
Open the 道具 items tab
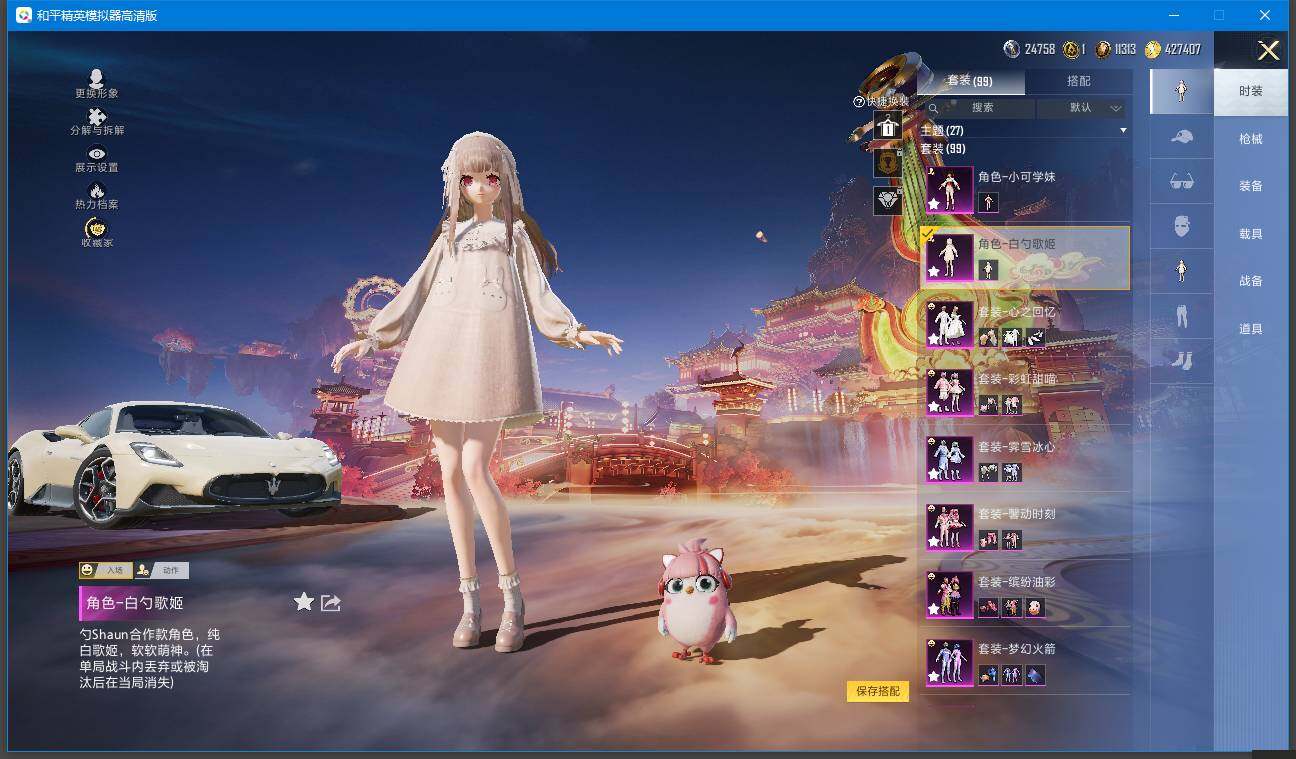click(1251, 329)
